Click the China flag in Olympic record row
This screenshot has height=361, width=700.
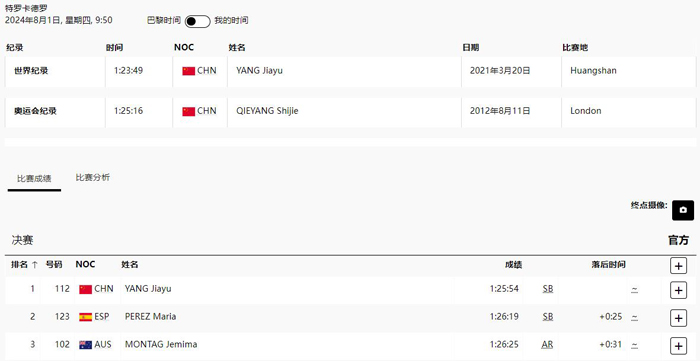(x=188, y=111)
